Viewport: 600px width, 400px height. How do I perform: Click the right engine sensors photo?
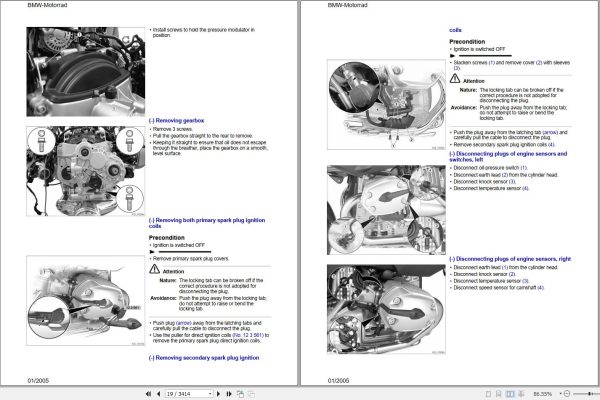(x=386, y=309)
